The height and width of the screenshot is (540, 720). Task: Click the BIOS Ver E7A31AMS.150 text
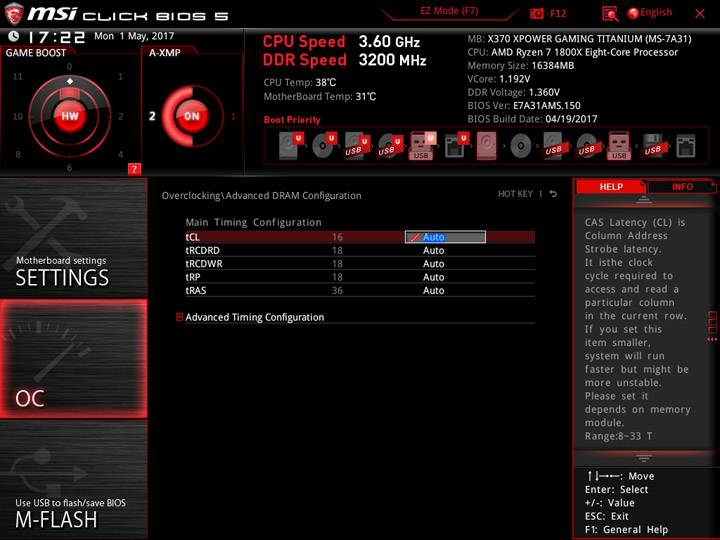click(x=524, y=106)
